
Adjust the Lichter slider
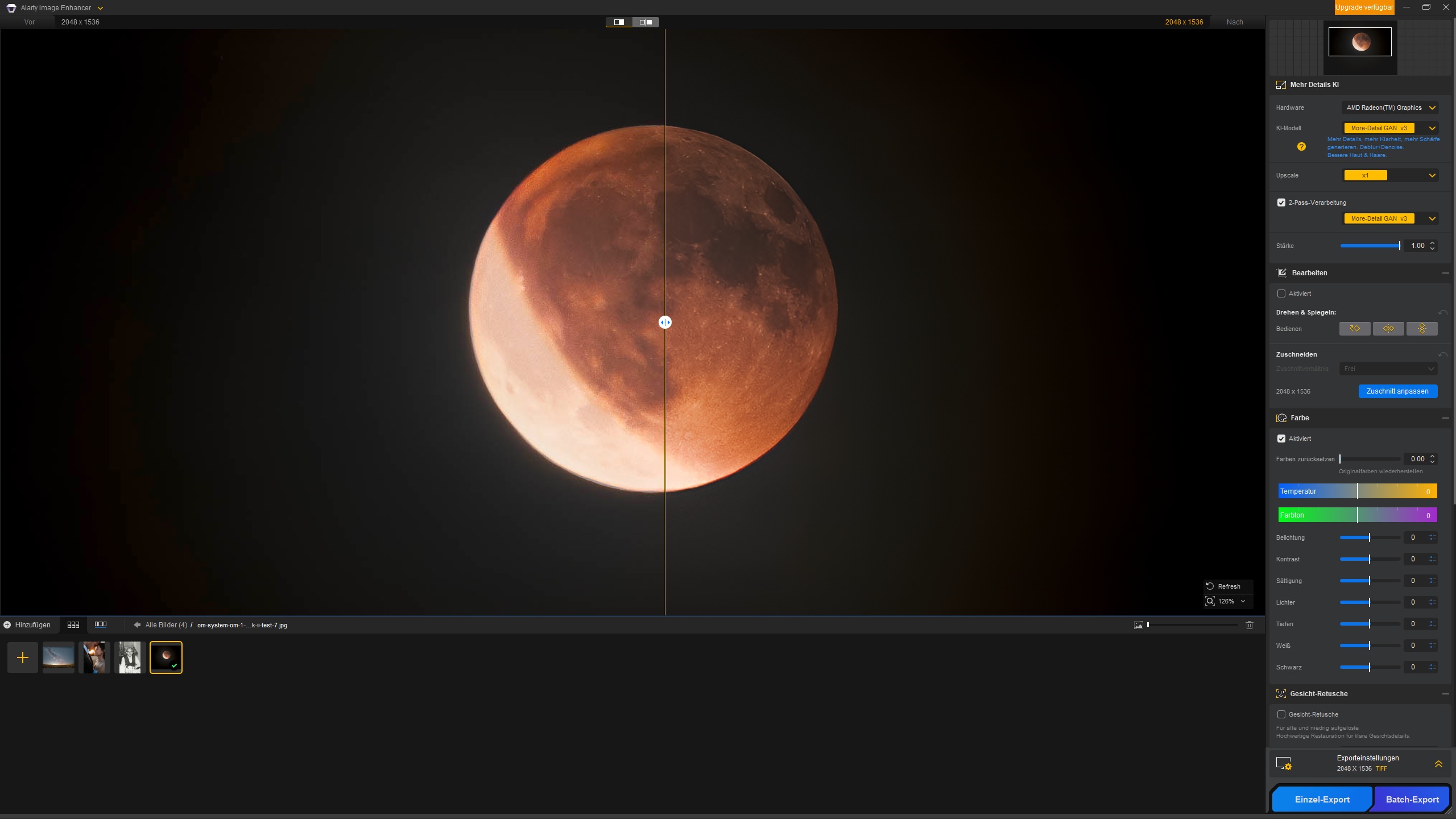[x=1370, y=602]
